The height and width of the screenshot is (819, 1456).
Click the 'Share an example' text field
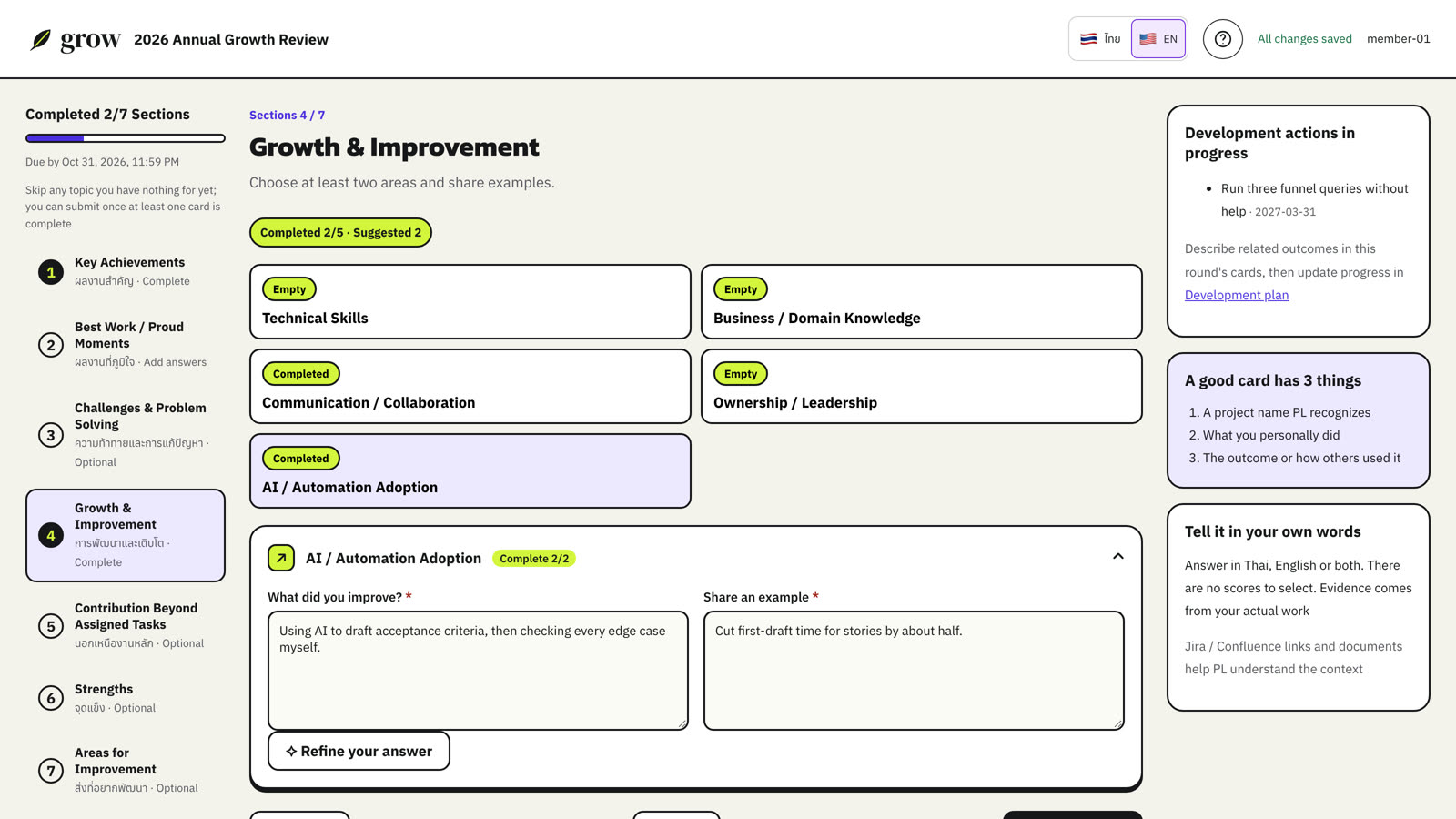click(914, 671)
